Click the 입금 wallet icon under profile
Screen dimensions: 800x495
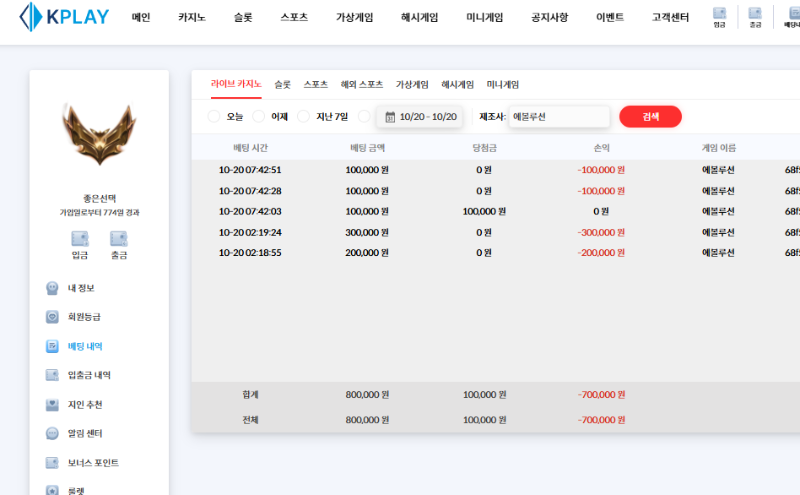tap(80, 244)
